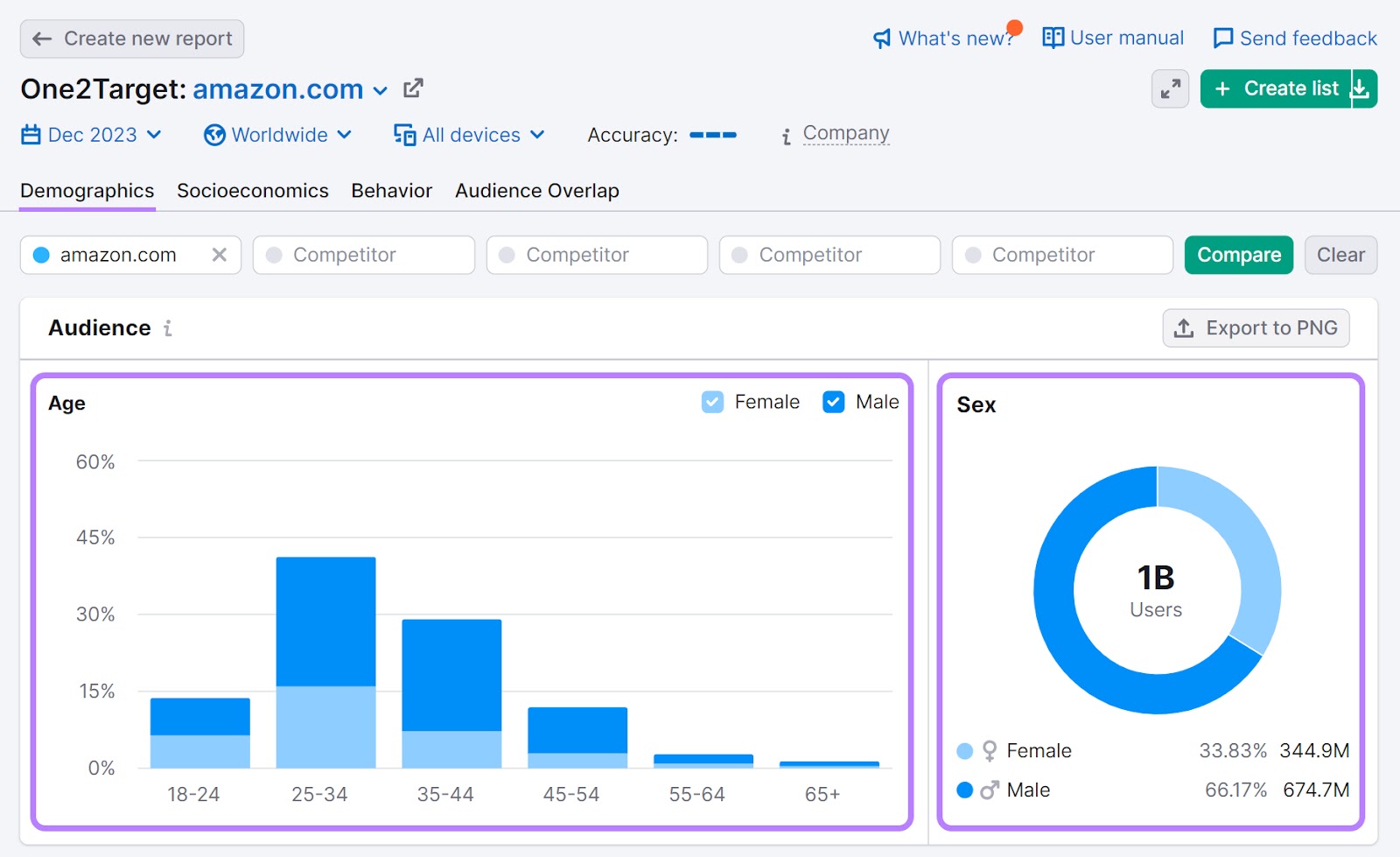Click the light blue Female legend dot
Screen dimensions: 1400x857
pyautogui.click(x=965, y=751)
